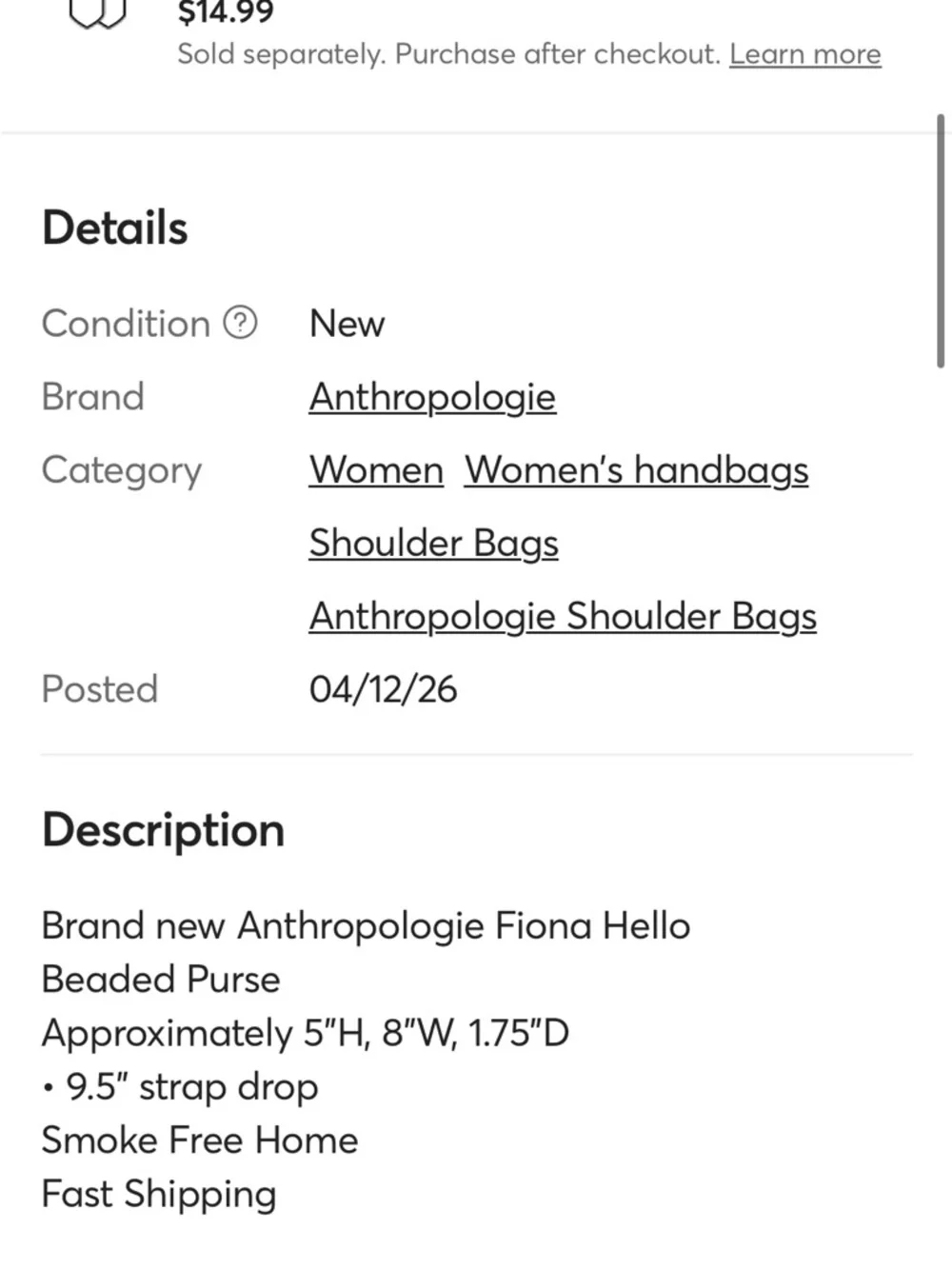Select the Condition row label
The height and width of the screenshot is (1269, 952).
[126, 324]
